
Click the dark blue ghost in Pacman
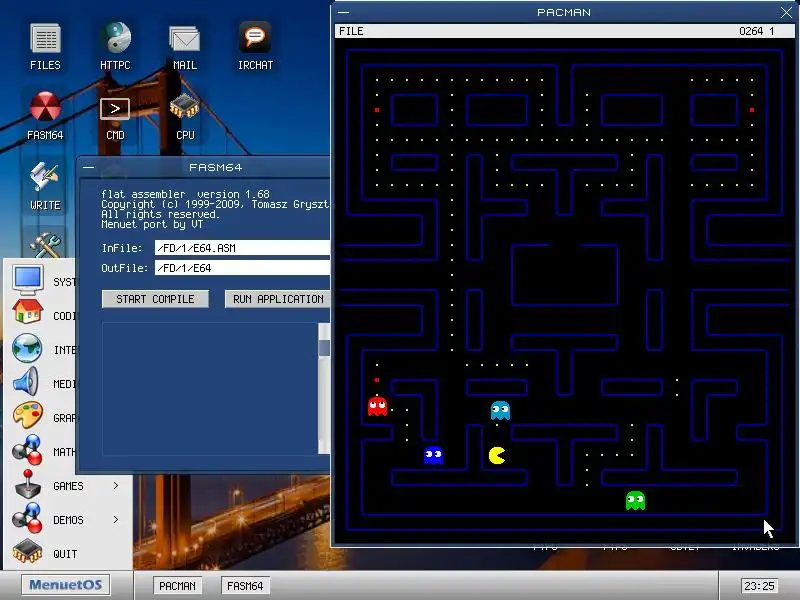click(433, 455)
